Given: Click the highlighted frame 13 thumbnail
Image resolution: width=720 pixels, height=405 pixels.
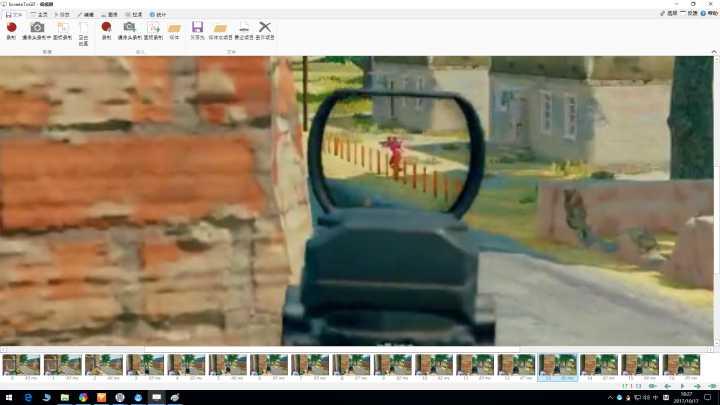Looking at the screenshot, I should pyautogui.click(x=557, y=367).
